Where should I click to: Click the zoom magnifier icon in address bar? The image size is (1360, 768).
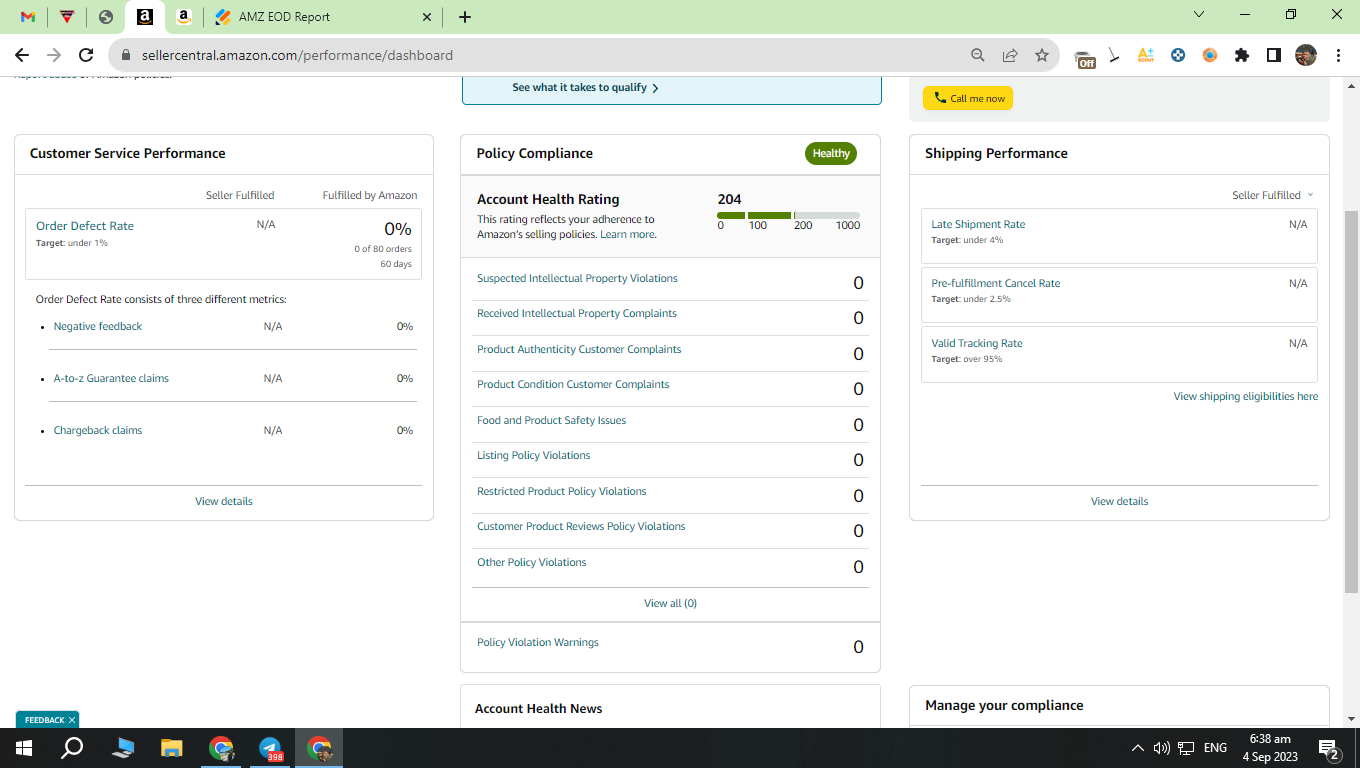tap(978, 55)
